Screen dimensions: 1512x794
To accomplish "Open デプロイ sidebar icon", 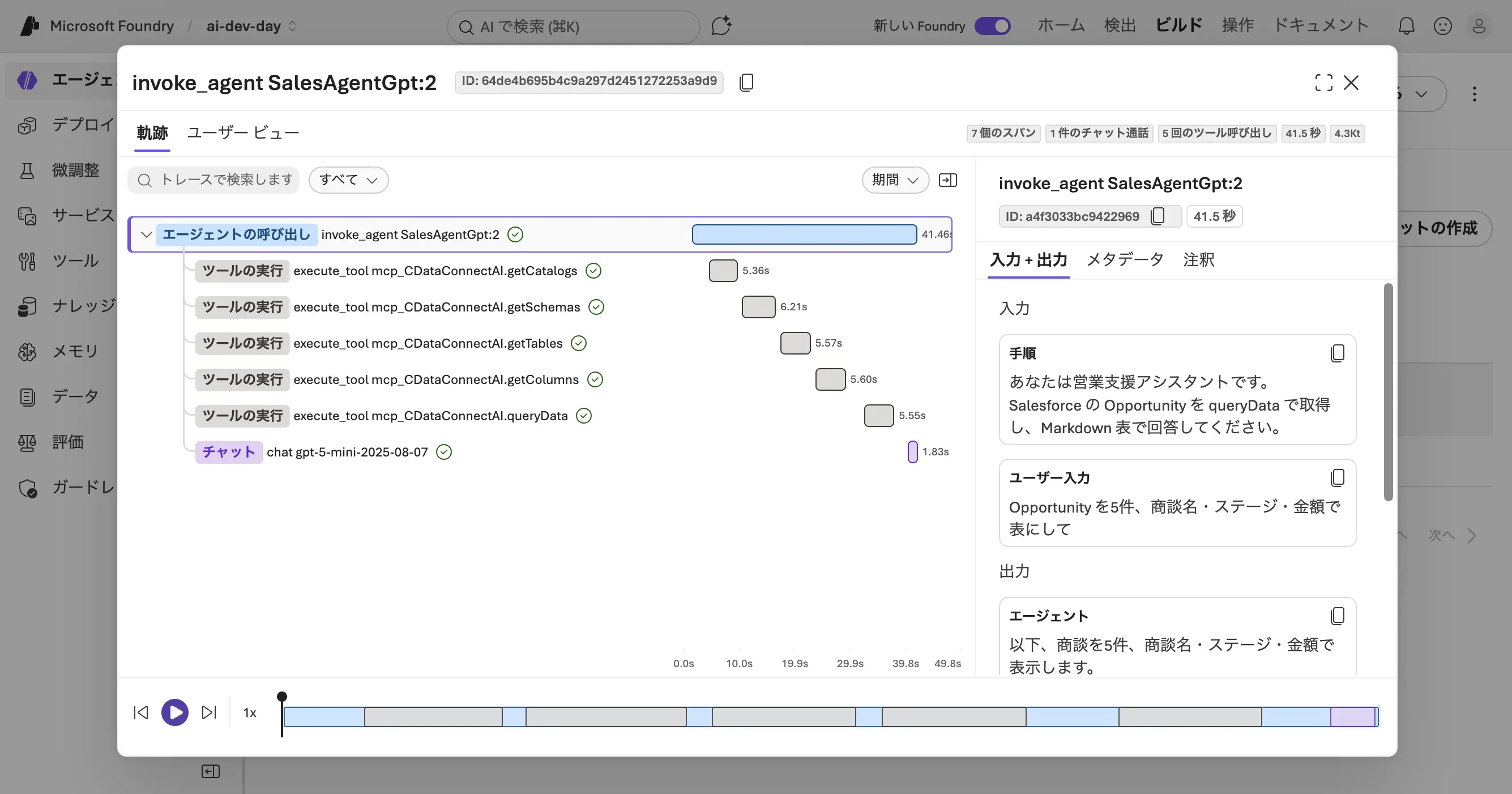I will (x=27, y=125).
